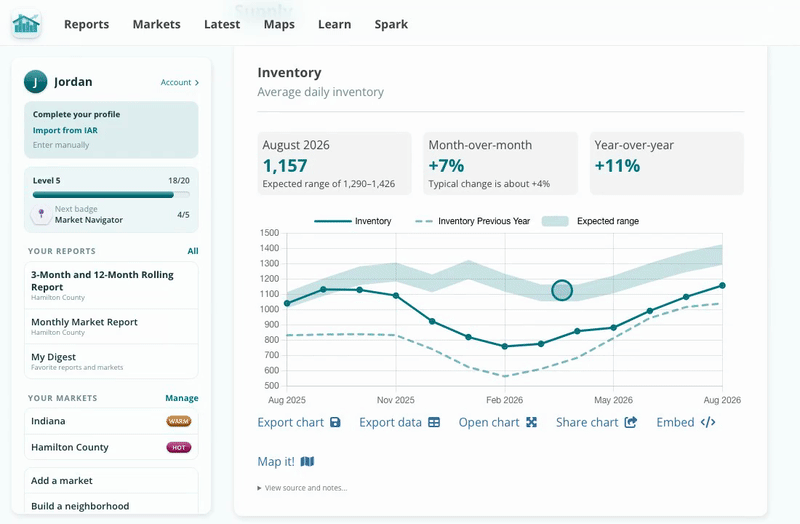Click the Map it! map icon
This screenshot has width=800, height=524.
tap(307, 462)
